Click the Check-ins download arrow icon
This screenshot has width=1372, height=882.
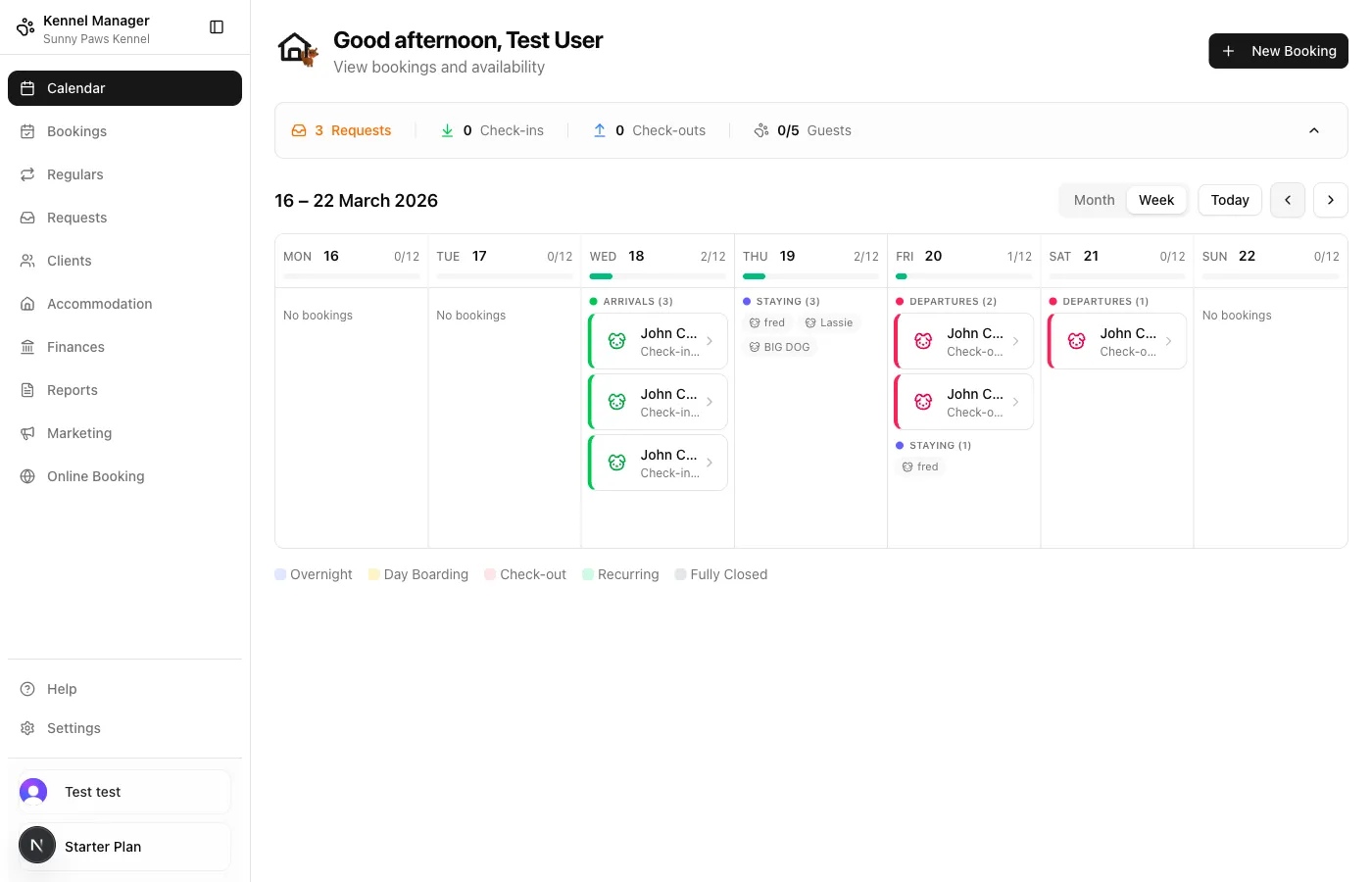(x=448, y=129)
